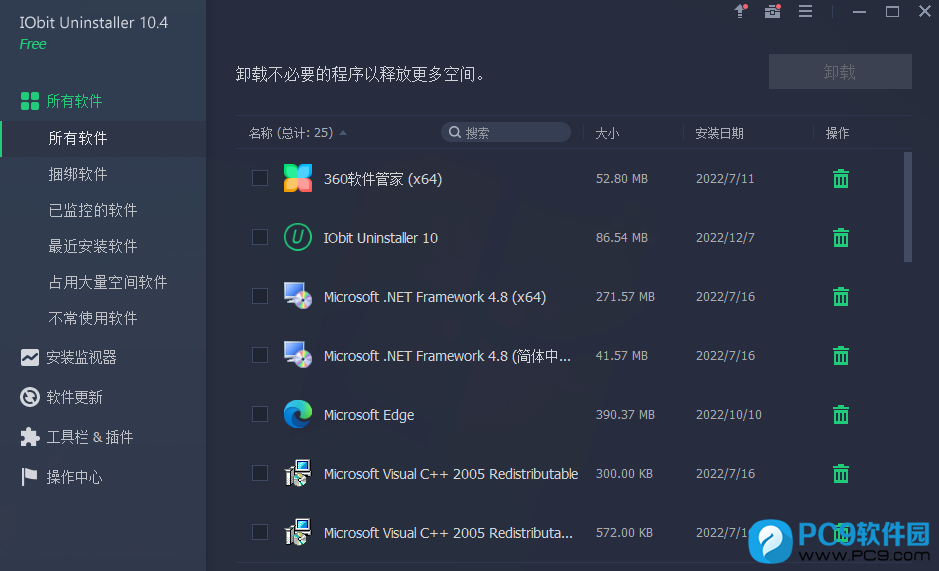939x571 pixels.
Task: Click the 搜索 input field
Action: click(x=506, y=132)
